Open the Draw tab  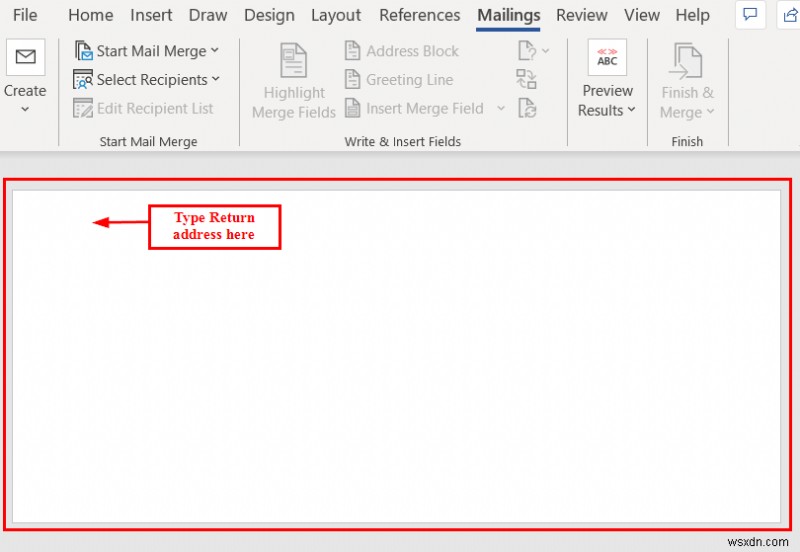(x=208, y=15)
